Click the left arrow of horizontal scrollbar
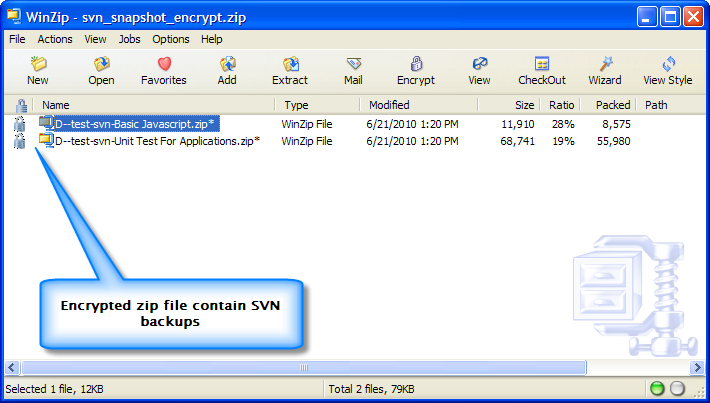 click(12, 367)
